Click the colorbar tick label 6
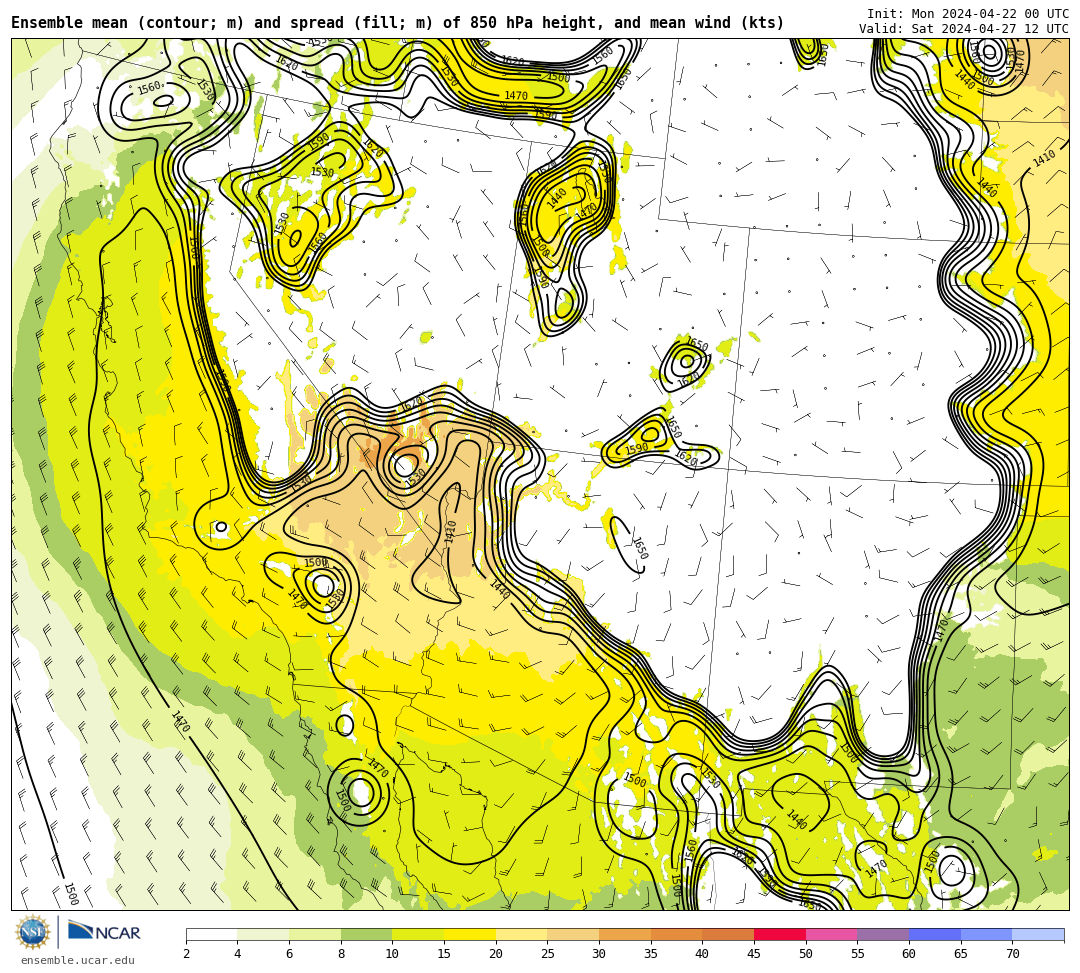1080x973 pixels. [289, 954]
